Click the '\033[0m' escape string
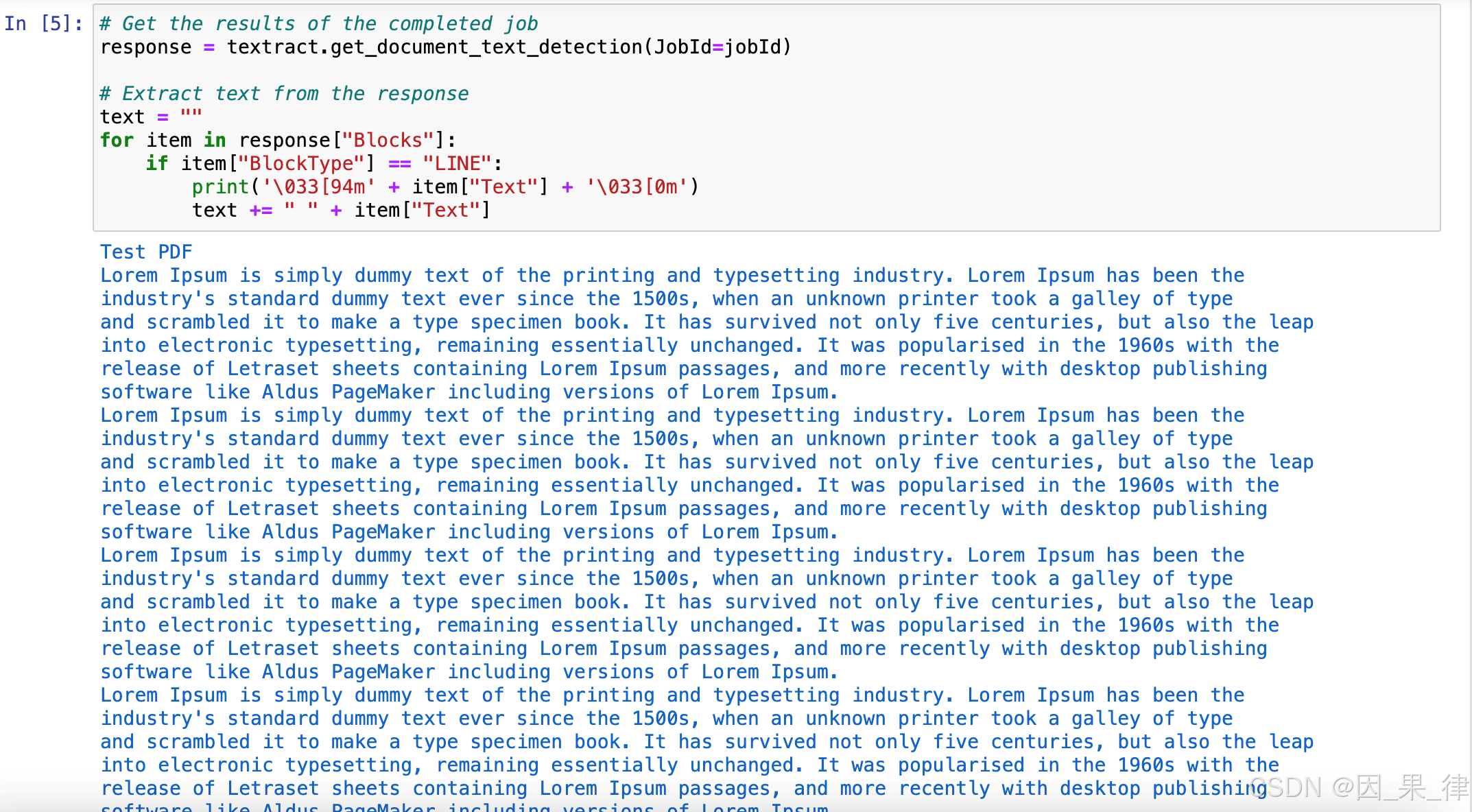Screen dimensions: 1472x812 636,187
